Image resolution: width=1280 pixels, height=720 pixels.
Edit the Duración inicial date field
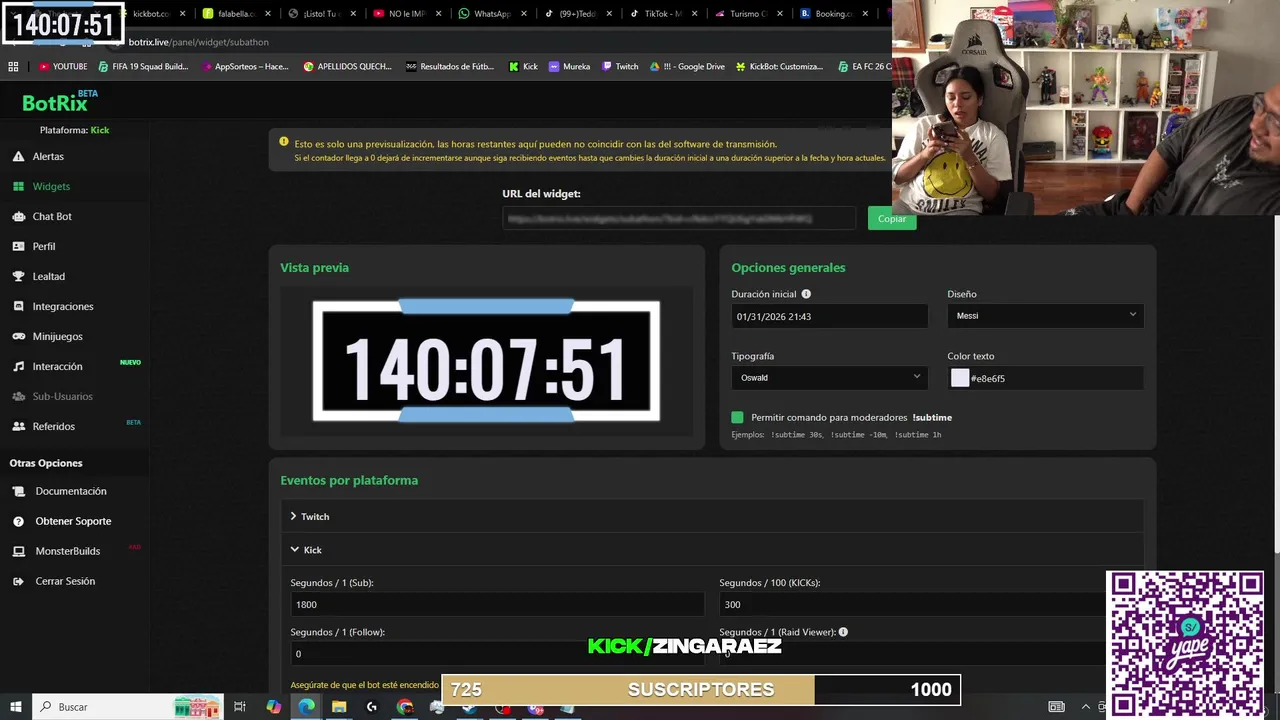[x=829, y=316]
